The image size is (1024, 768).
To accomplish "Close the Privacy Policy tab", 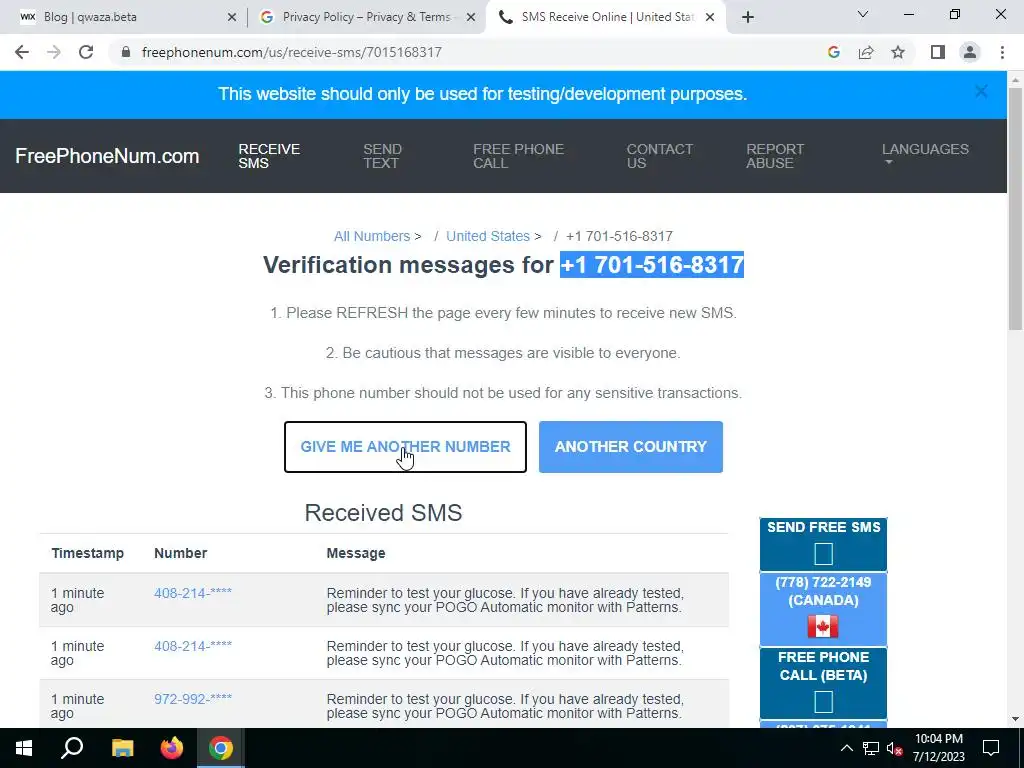I will point(471,17).
